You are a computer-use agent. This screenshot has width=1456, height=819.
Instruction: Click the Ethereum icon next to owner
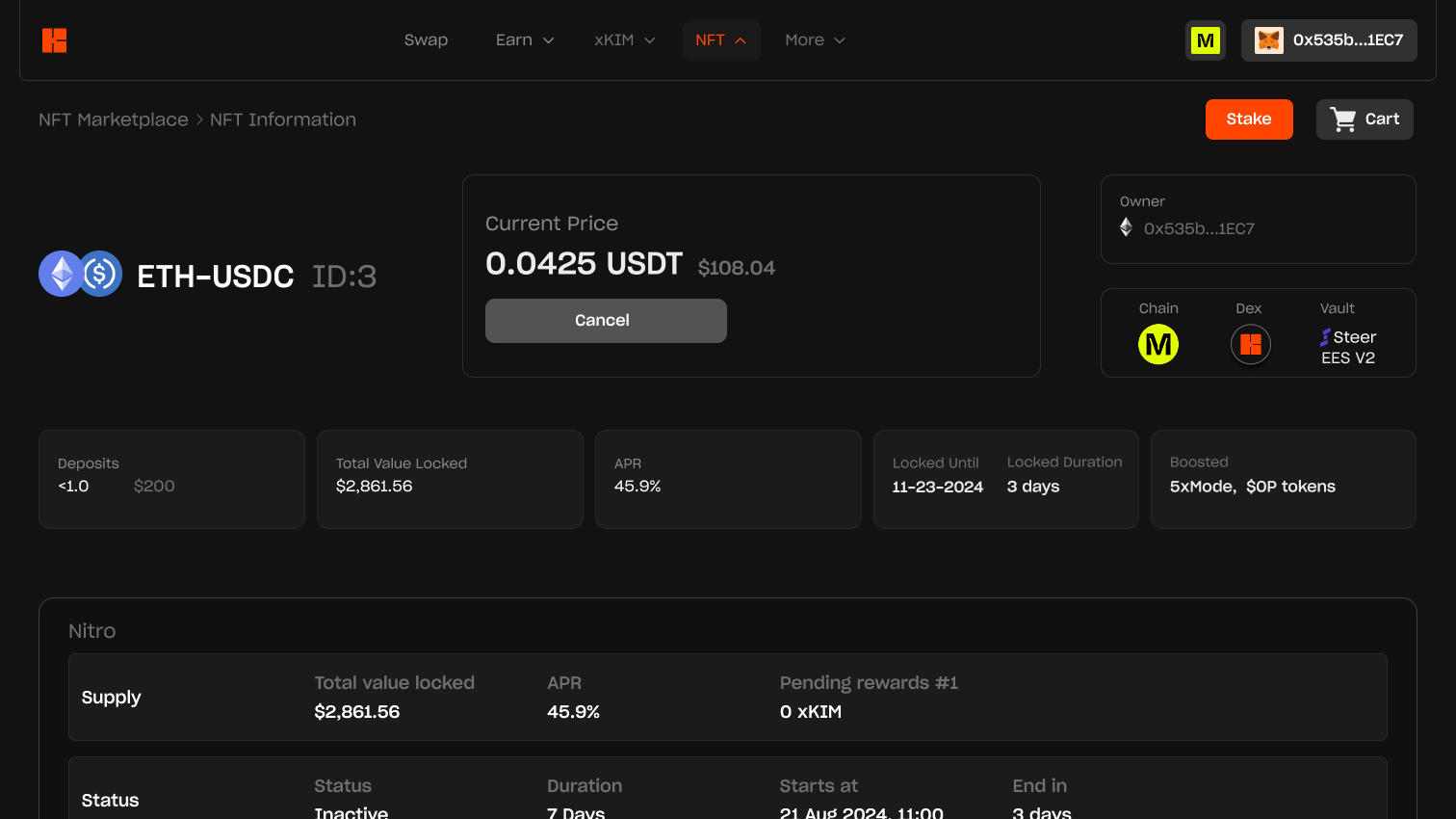tap(1126, 227)
